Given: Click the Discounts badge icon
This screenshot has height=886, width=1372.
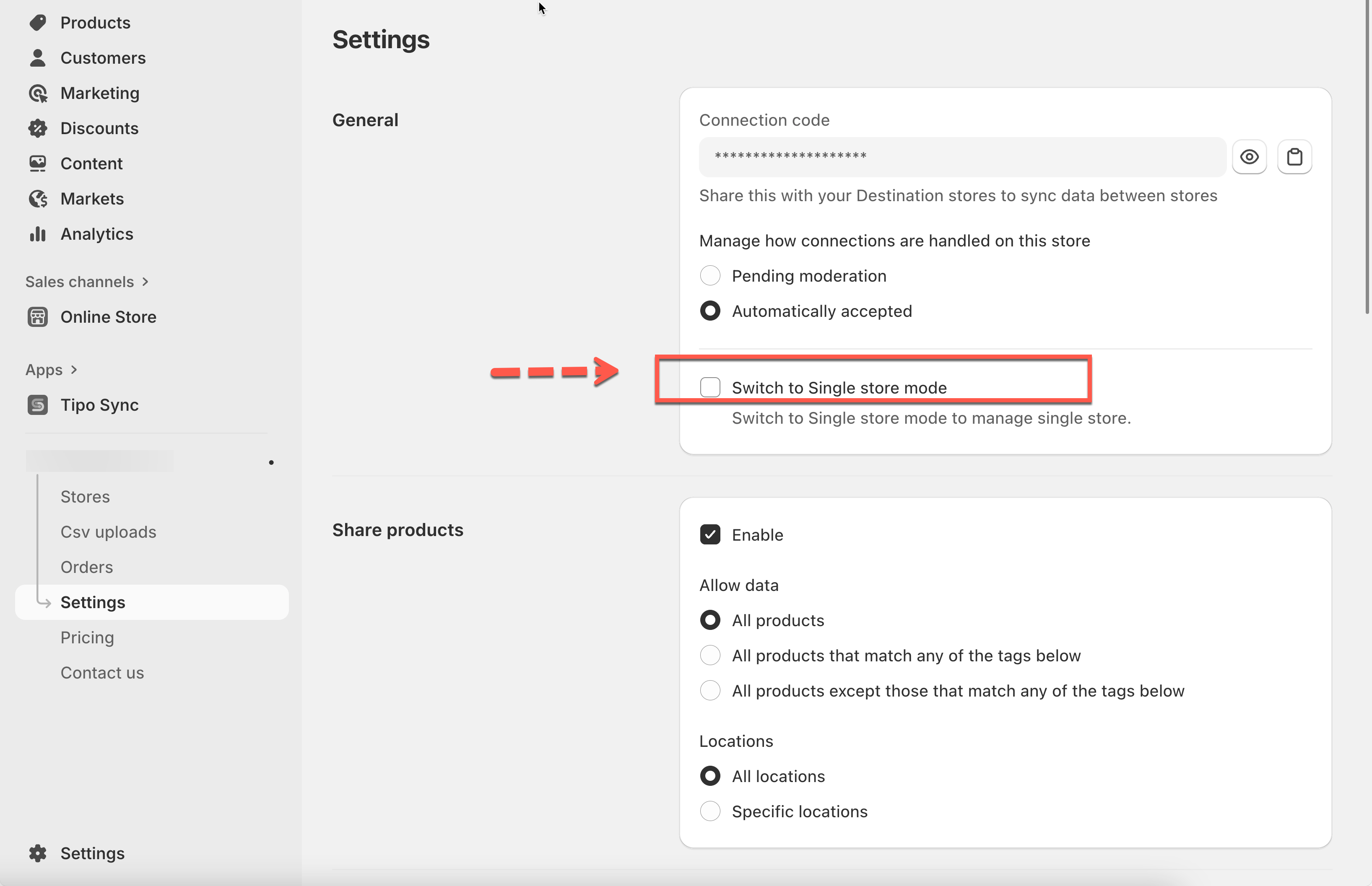Looking at the screenshot, I should pyautogui.click(x=38, y=128).
